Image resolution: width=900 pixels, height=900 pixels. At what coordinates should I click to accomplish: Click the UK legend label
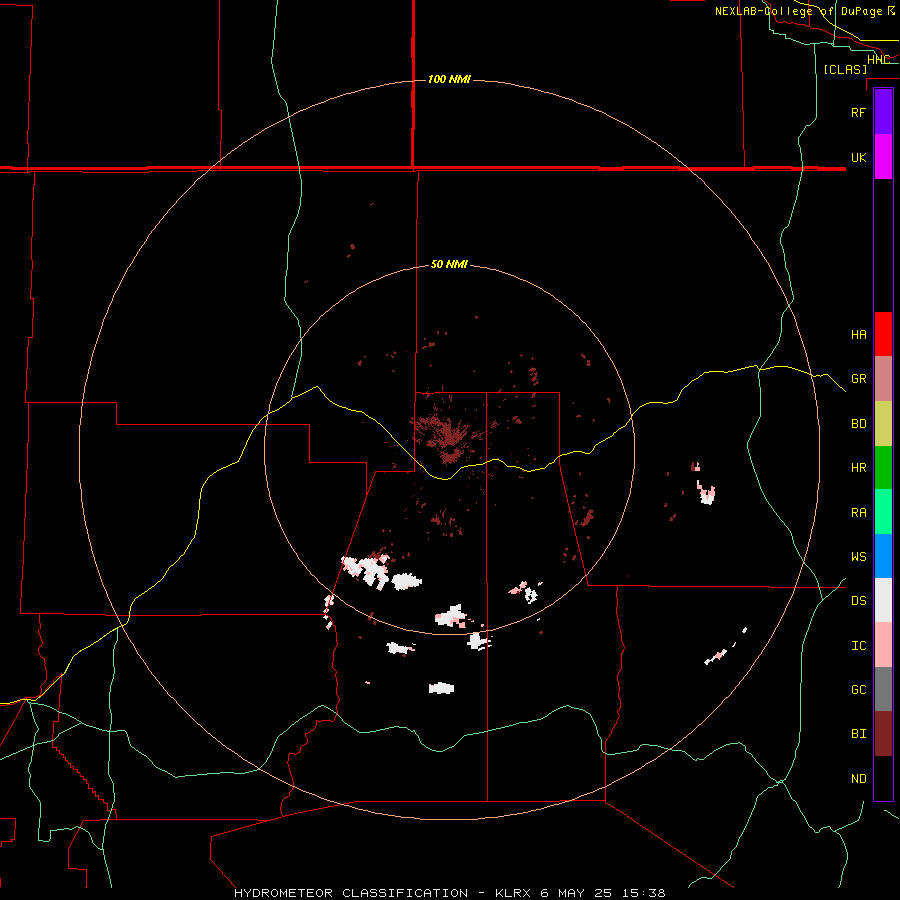click(x=858, y=157)
